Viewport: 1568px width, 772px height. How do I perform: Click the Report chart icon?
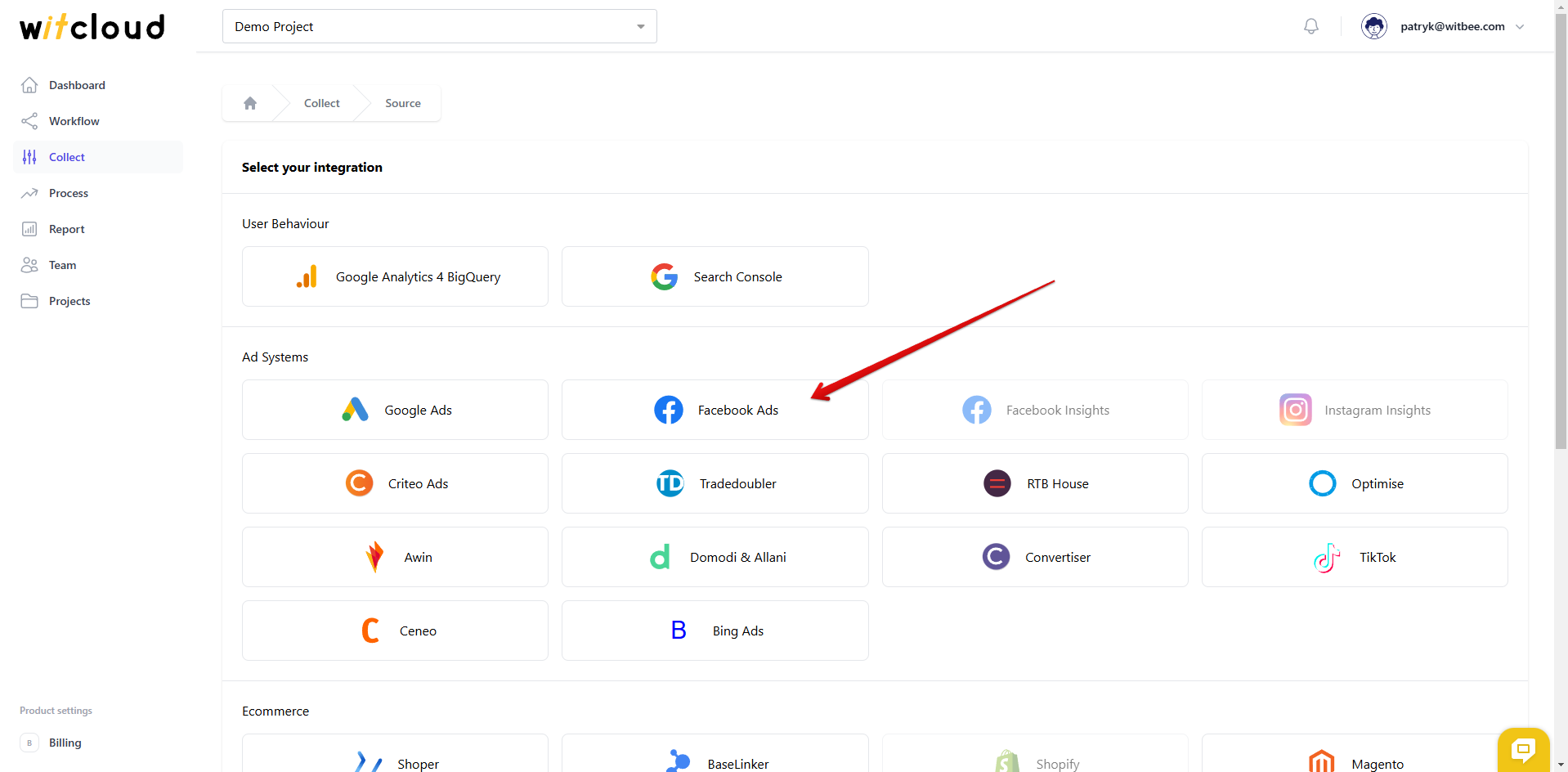click(x=29, y=229)
